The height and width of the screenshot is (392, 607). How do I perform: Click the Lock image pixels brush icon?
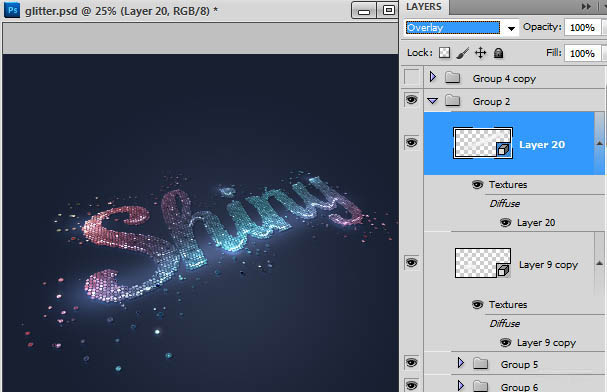click(x=463, y=53)
